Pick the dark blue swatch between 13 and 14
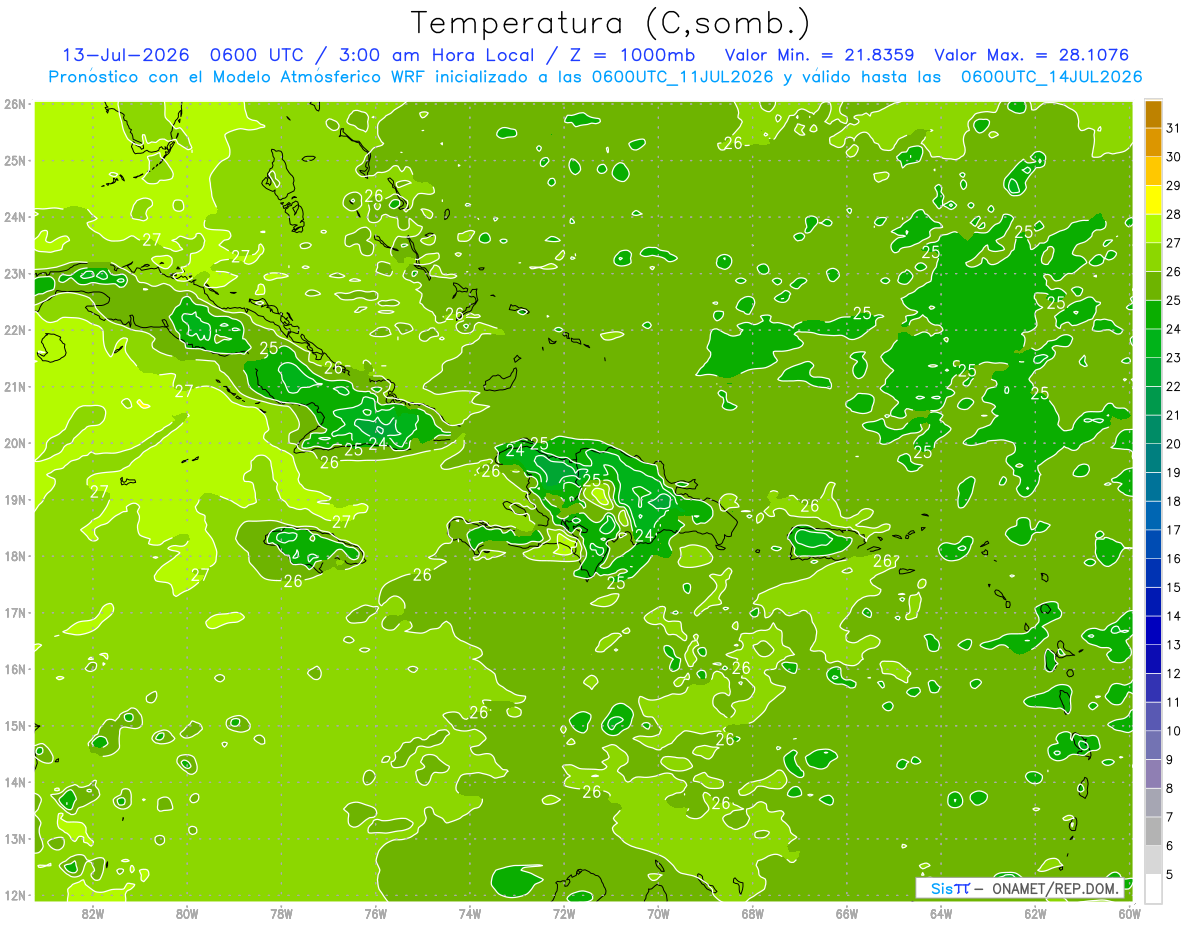This screenshot has height=927, width=1200. point(1153,630)
